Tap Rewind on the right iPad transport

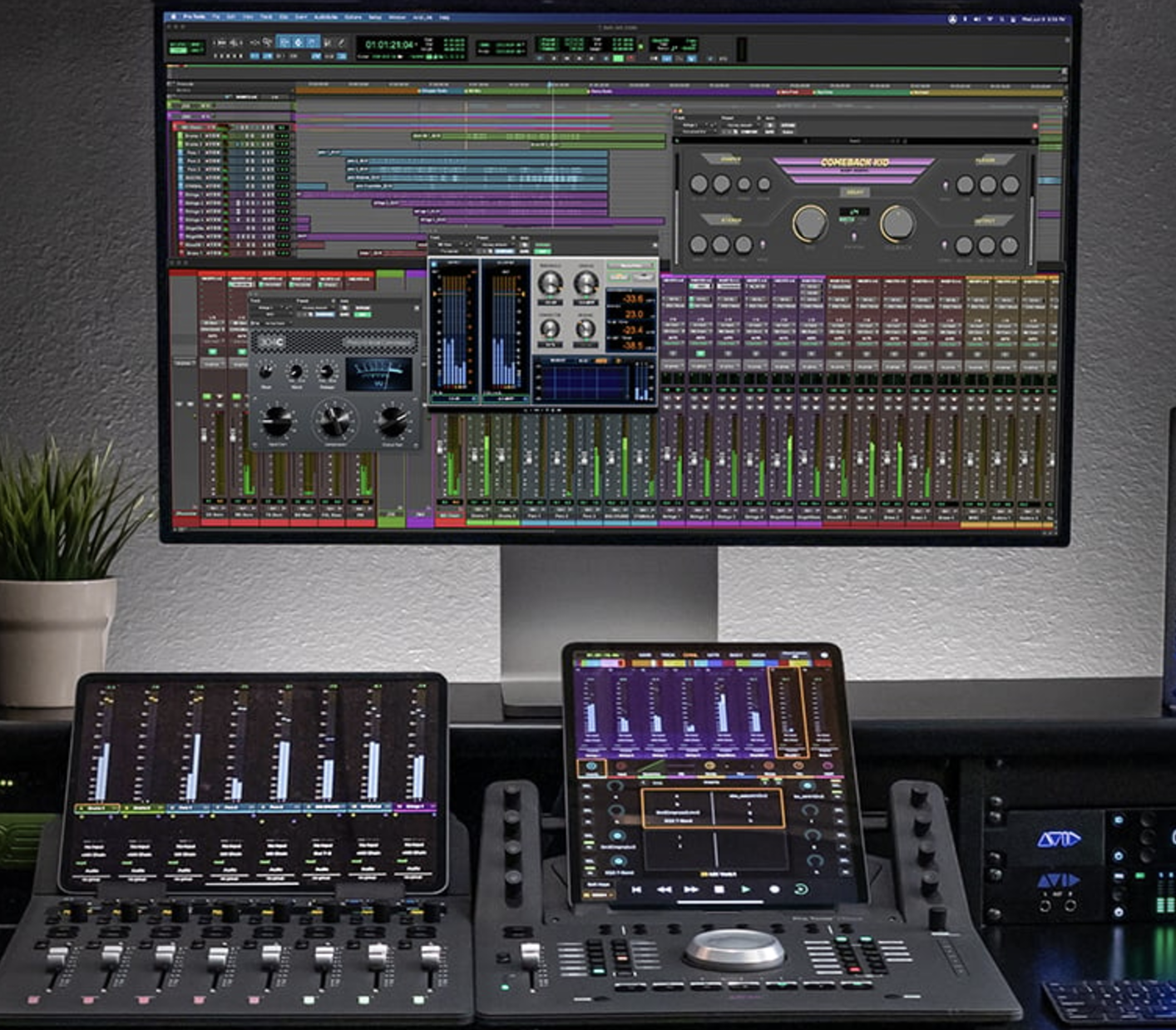[x=664, y=889]
